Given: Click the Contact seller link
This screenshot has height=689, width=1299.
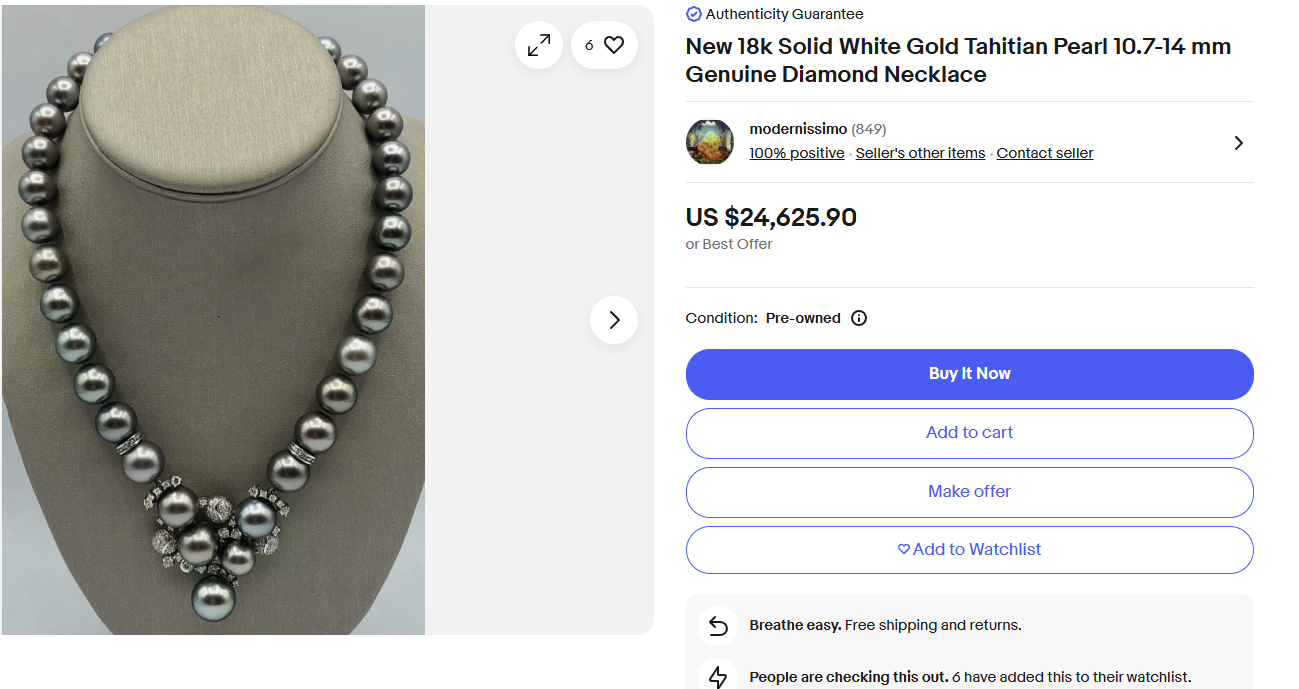Looking at the screenshot, I should pos(1044,153).
